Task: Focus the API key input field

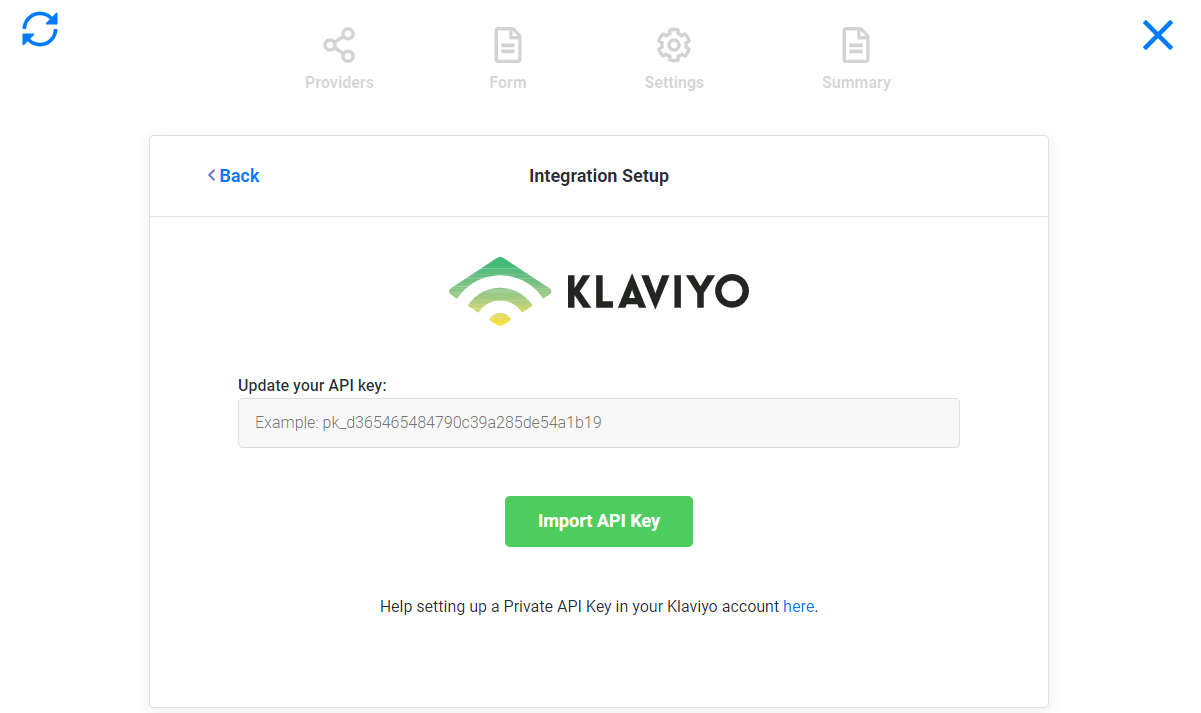Action: (x=598, y=422)
